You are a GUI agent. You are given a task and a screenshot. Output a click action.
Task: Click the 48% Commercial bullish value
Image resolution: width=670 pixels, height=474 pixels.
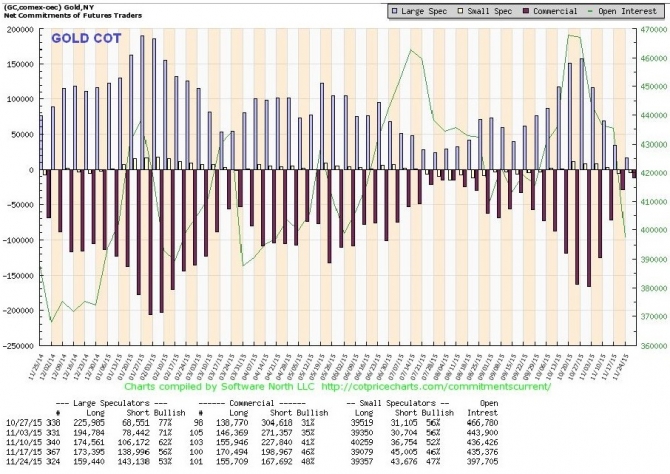point(308,462)
